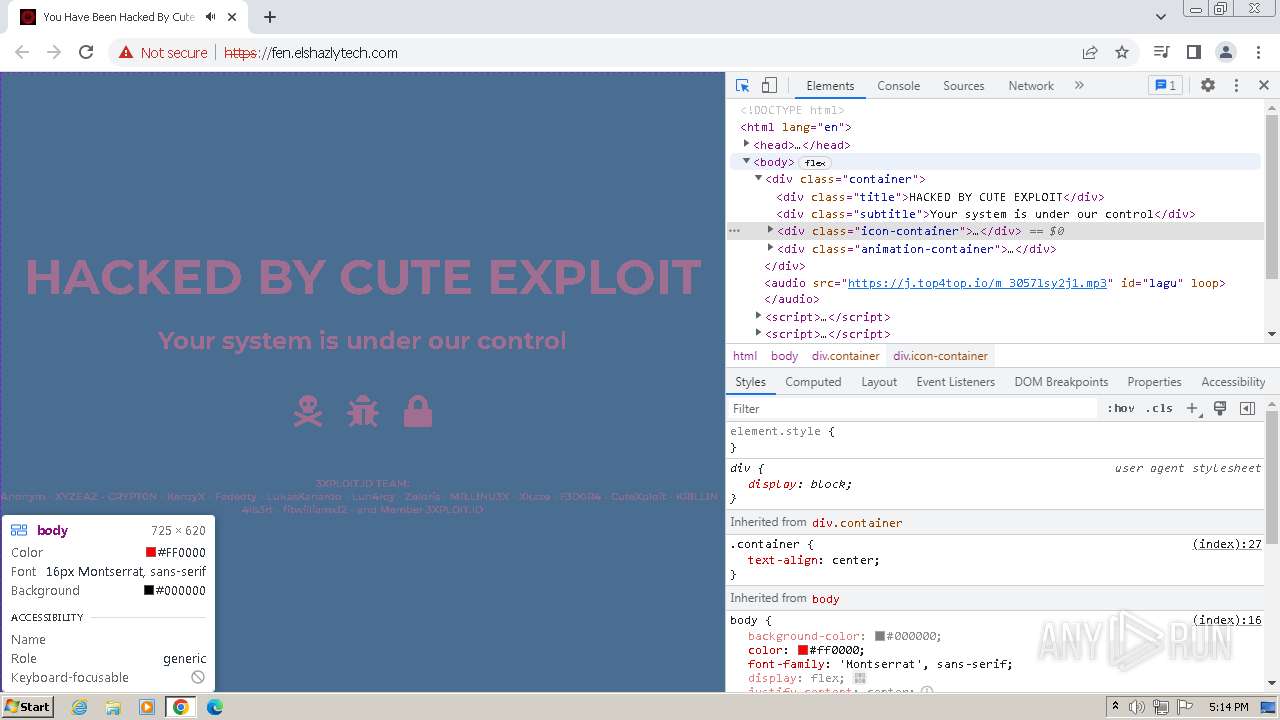Activate the element inspector picker icon
Screen dimensions: 1280x720
(x=742, y=86)
